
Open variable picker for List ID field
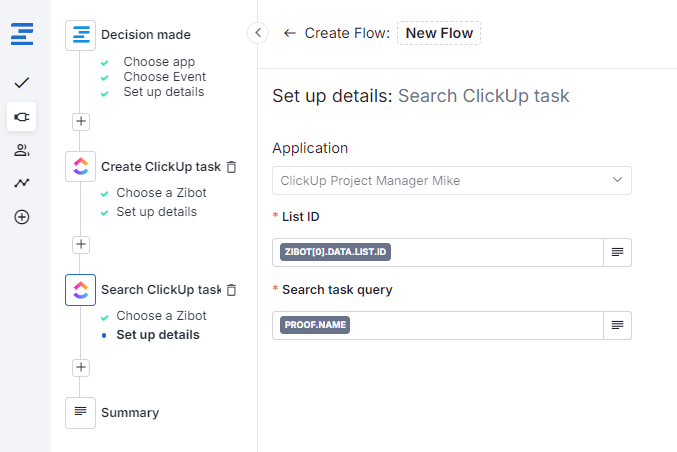click(x=617, y=253)
